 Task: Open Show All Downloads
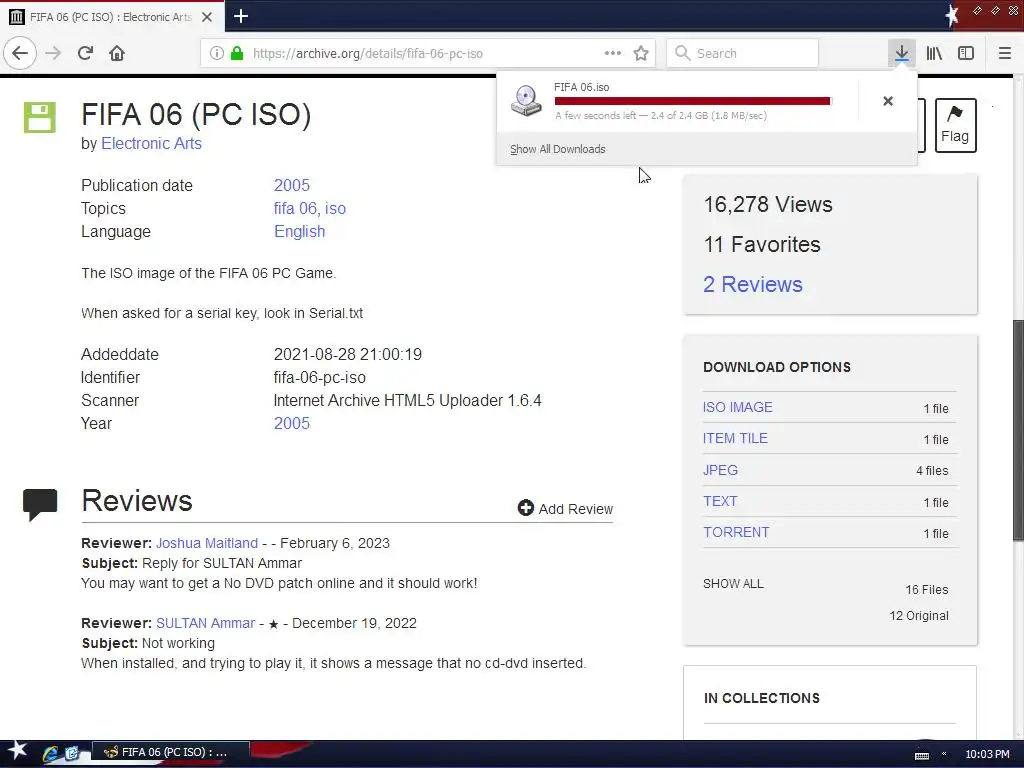[558, 149]
